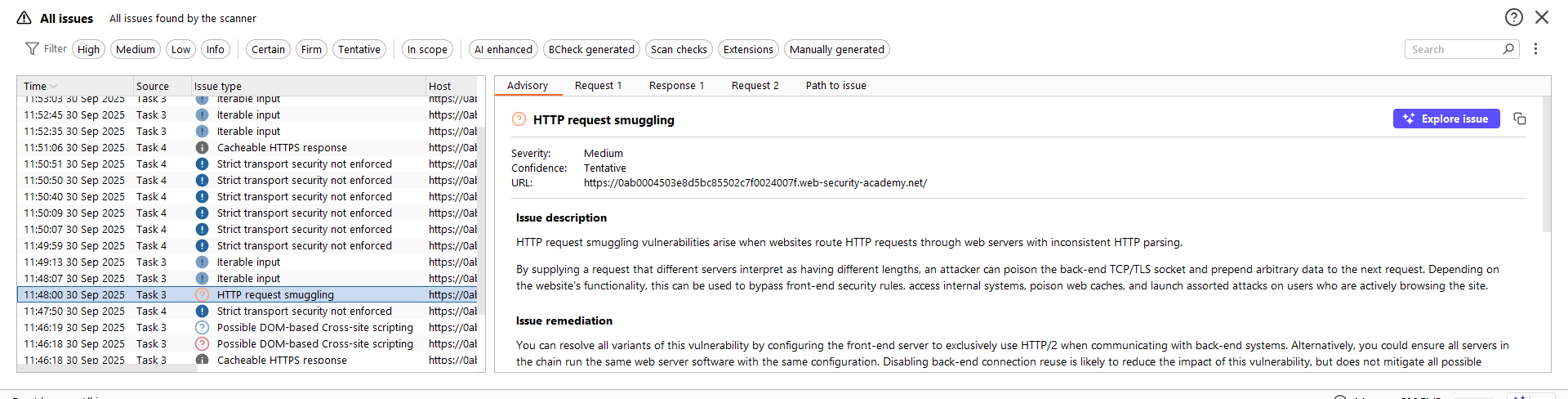Click the search magnifier icon
1568x399 pixels.
click(1508, 49)
